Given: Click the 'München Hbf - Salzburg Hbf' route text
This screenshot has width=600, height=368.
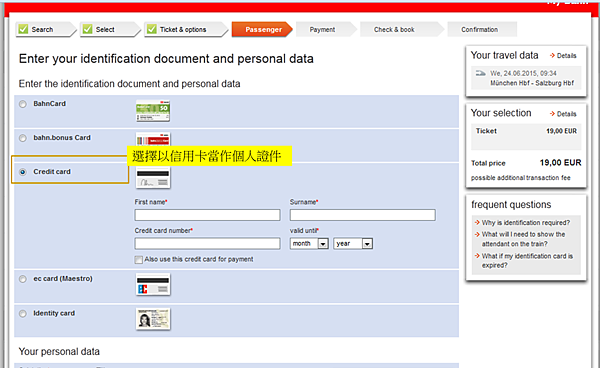Looking at the screenshot, I should [x=532, y=83].
